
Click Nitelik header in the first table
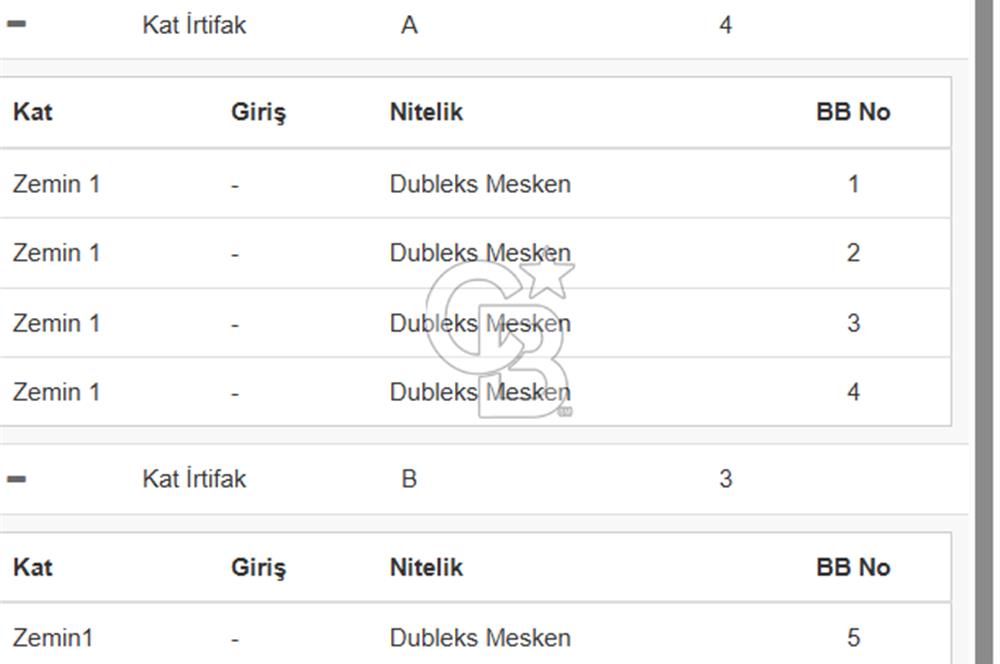426,112
